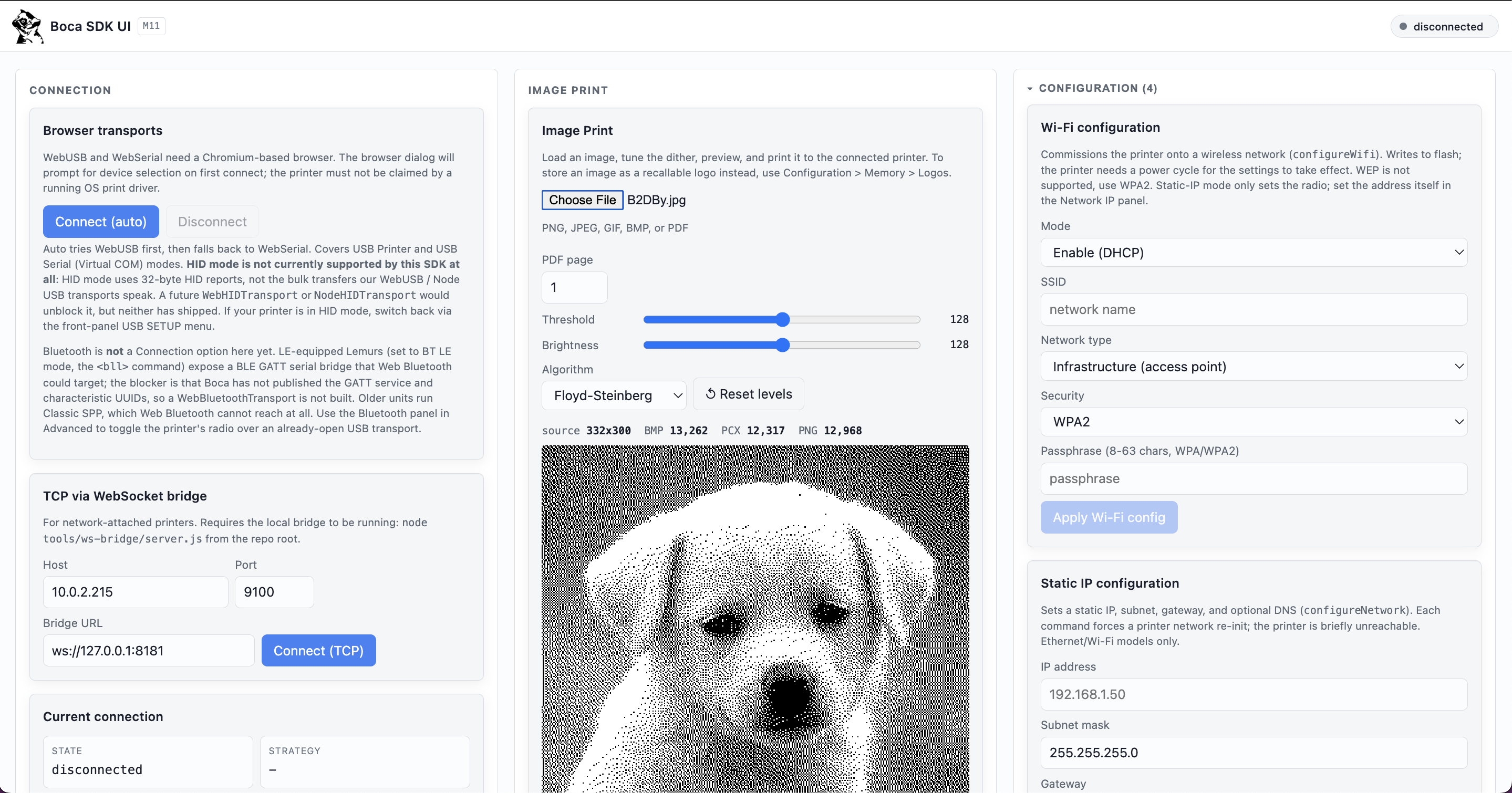Click the B2DBy.jpg file name
Viewport: 1512px width, 793px height.
coord(656,200)
